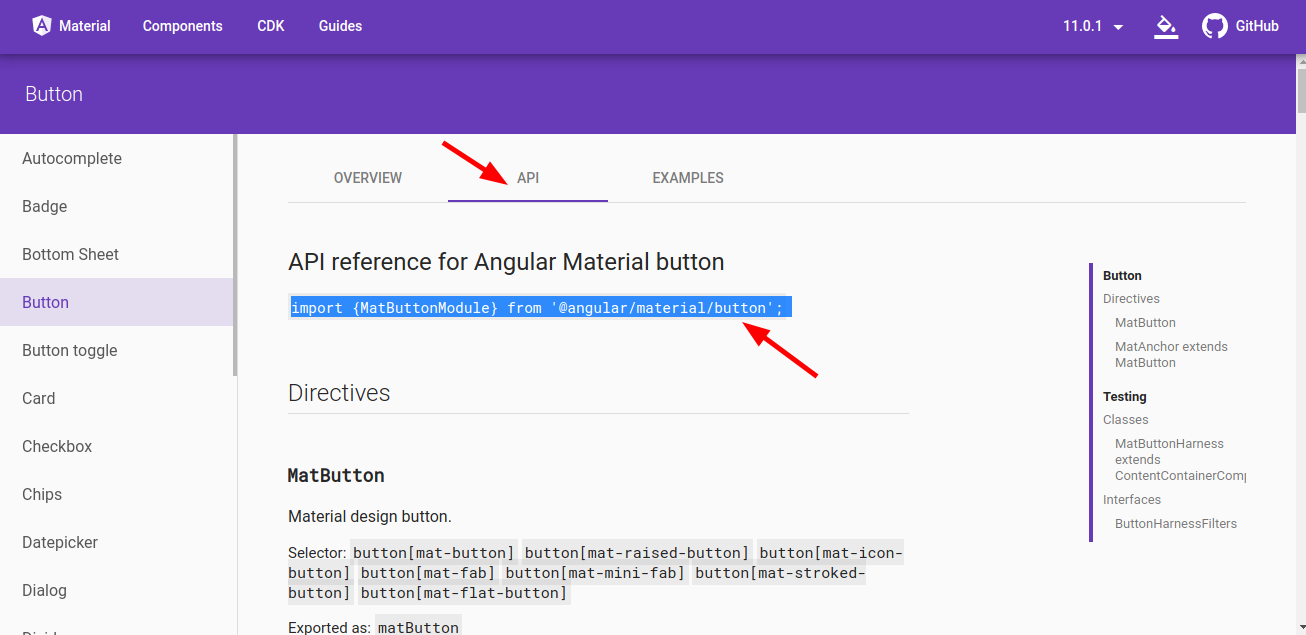Open the Components menu

[x=183, y=26]
